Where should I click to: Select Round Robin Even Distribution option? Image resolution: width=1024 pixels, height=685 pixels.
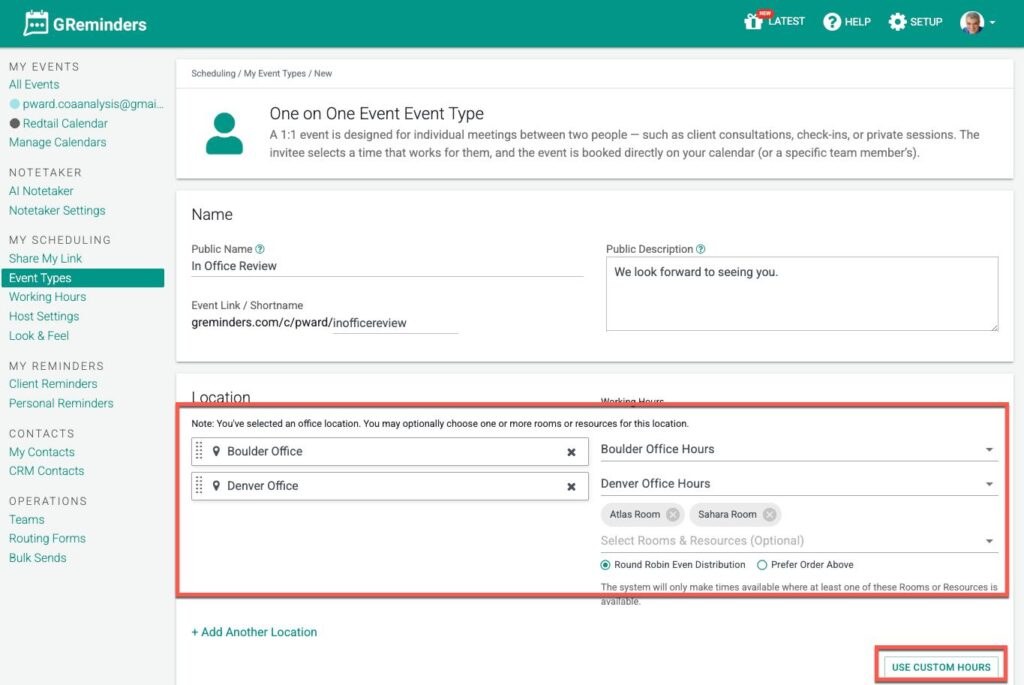(x=606, y=565)
